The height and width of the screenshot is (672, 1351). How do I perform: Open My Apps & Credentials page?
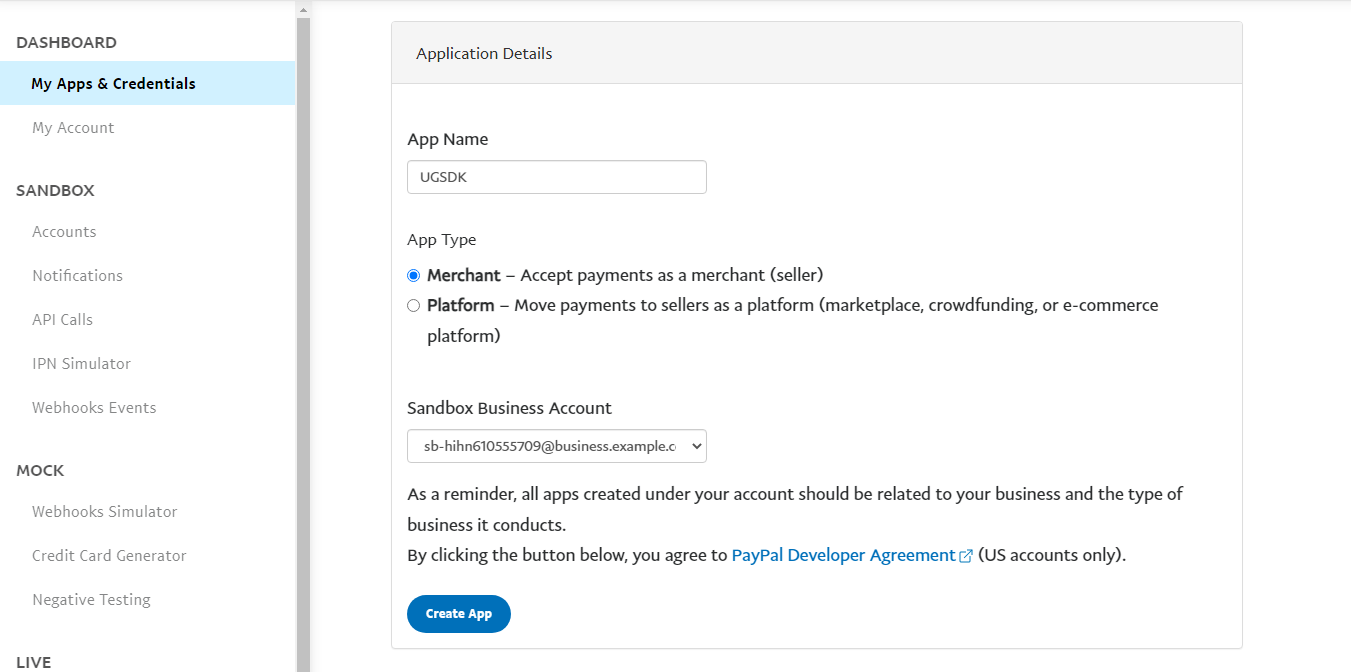[113, 84]
